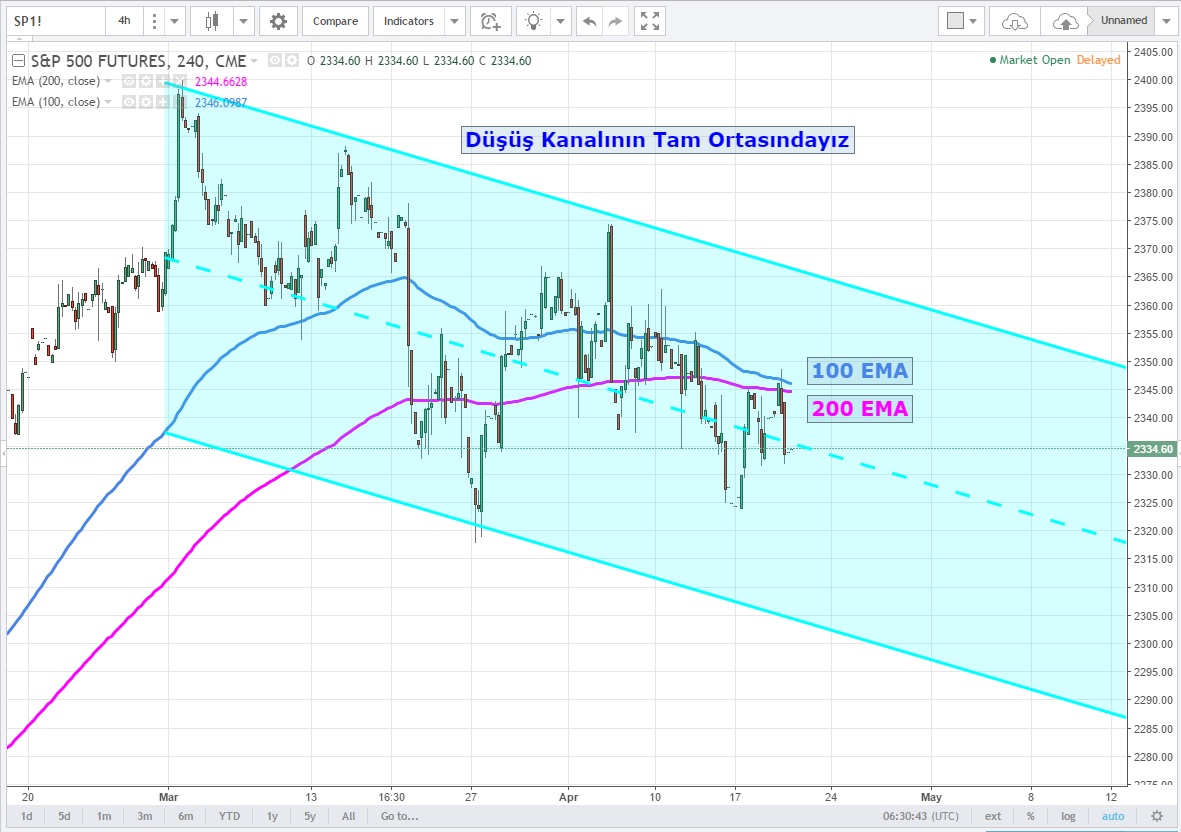This screenshot has width=1181, height=832.
Task: Toggle log scale on price axis
Action: 1069,816
